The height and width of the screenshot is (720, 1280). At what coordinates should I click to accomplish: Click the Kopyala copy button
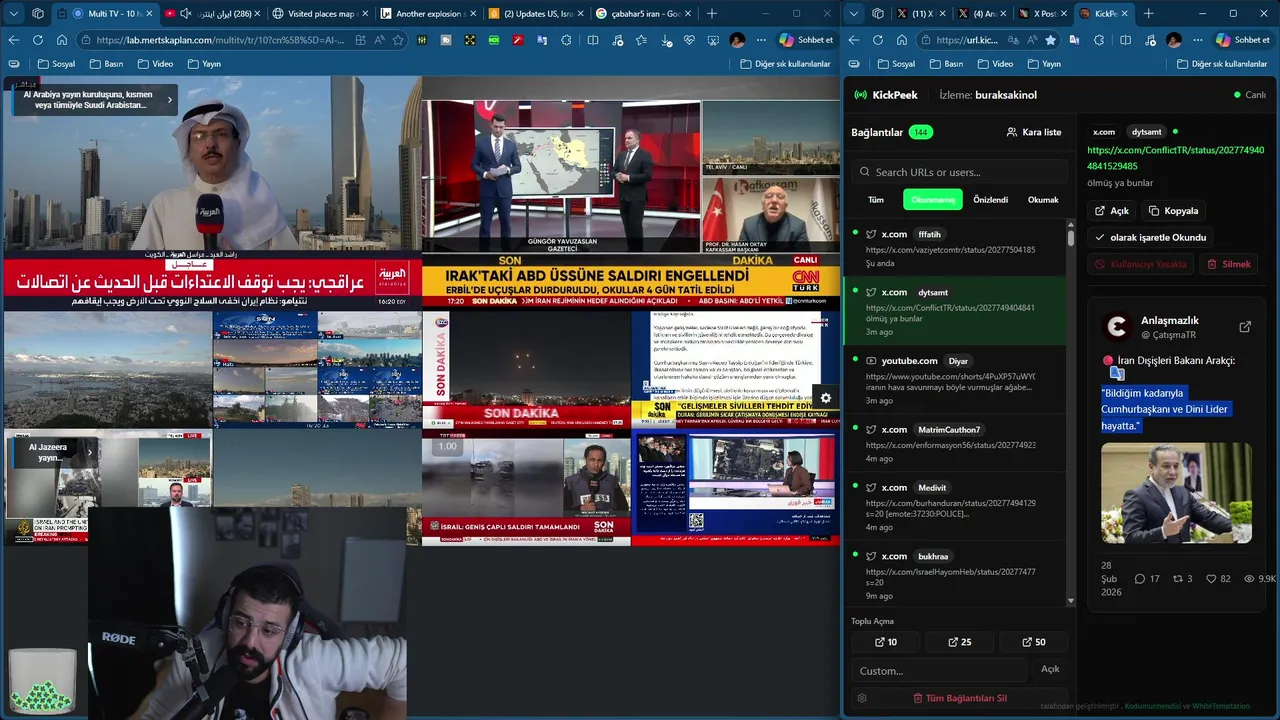tap(1173, 211)
